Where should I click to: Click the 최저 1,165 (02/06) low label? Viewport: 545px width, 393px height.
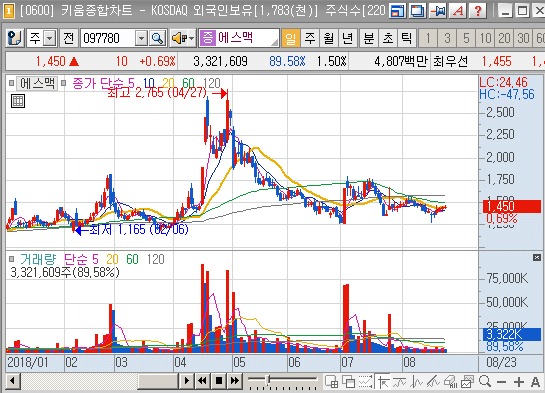click(x=139, y=230)
